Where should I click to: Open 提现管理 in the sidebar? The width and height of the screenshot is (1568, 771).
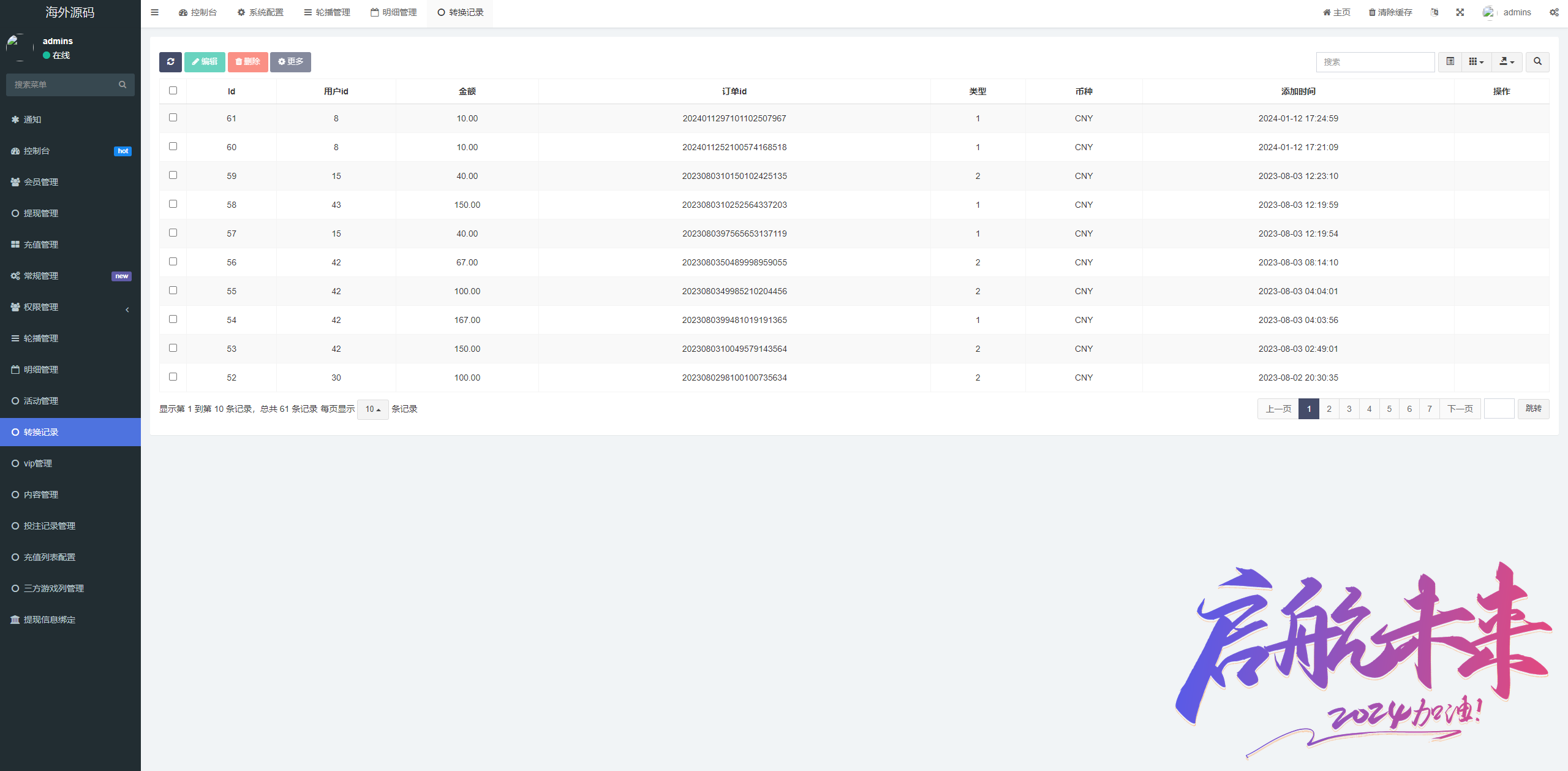coord(70,213)
